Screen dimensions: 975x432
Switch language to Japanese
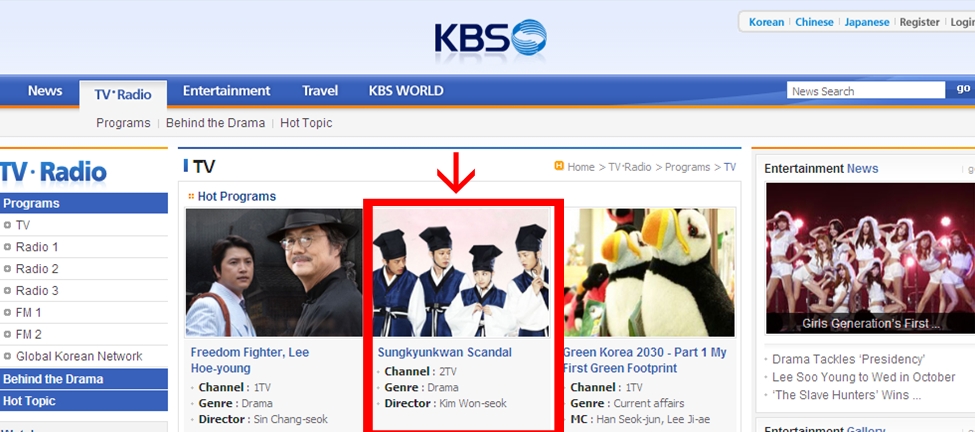866,22
